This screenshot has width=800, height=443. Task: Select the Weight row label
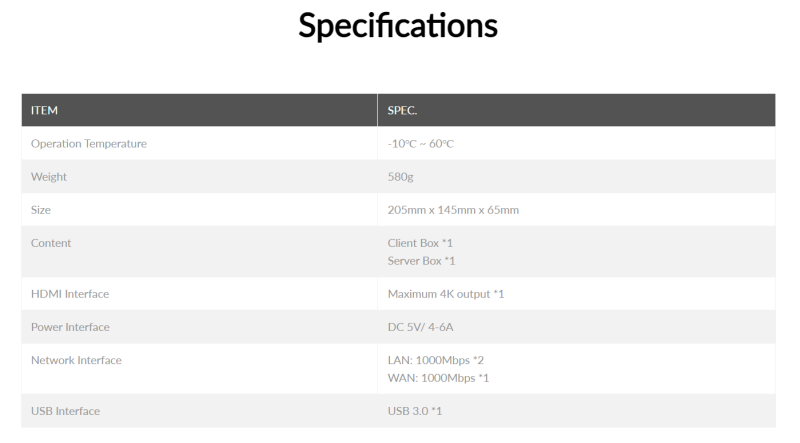point(49,177)
